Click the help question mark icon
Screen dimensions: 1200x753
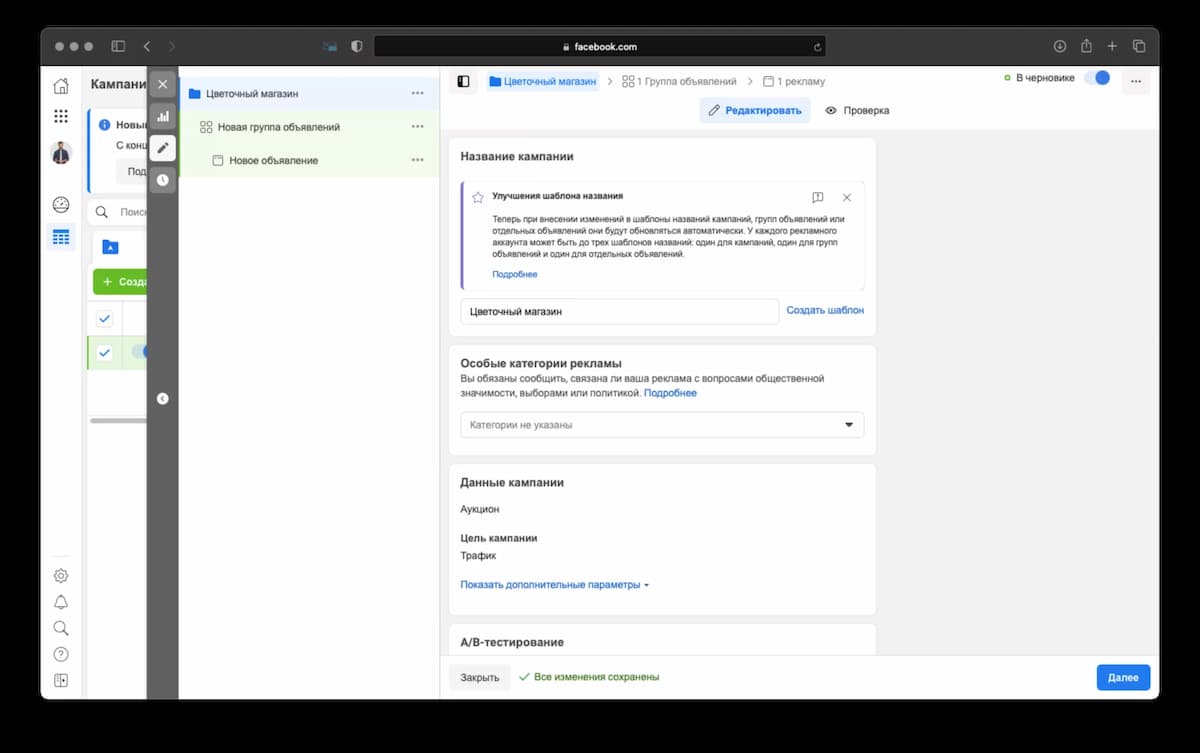click(61, 654)
